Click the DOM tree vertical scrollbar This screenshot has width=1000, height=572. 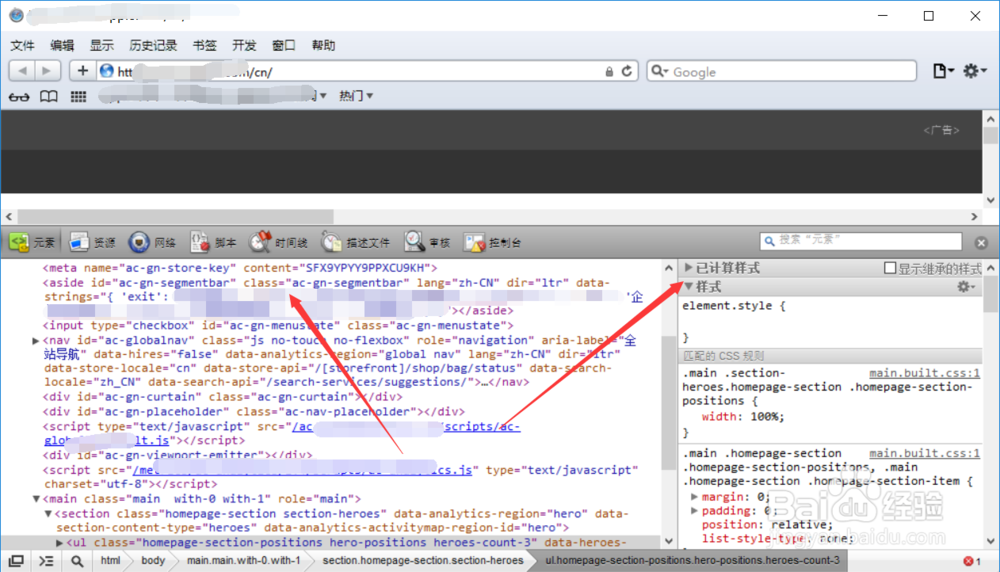(x=668, y=405)
